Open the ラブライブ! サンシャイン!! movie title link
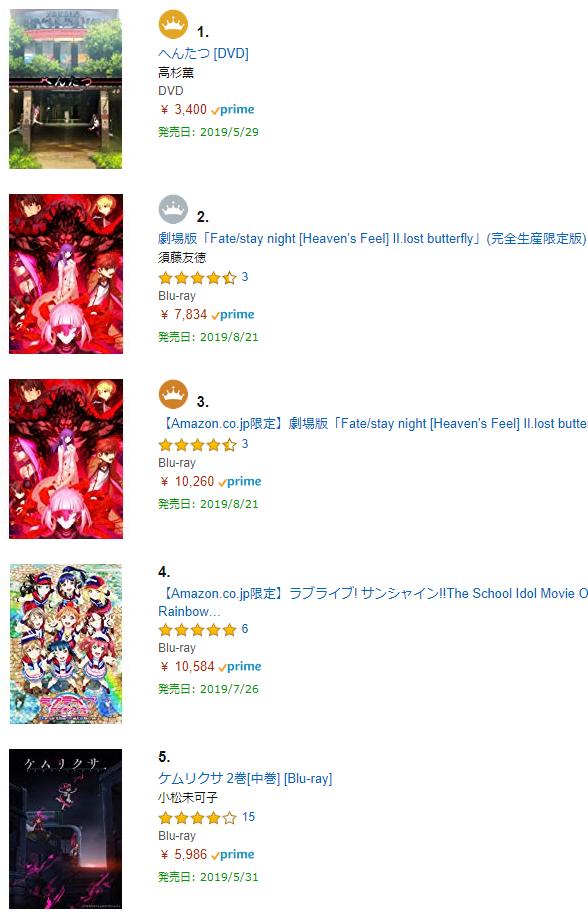 click(373, 602)
